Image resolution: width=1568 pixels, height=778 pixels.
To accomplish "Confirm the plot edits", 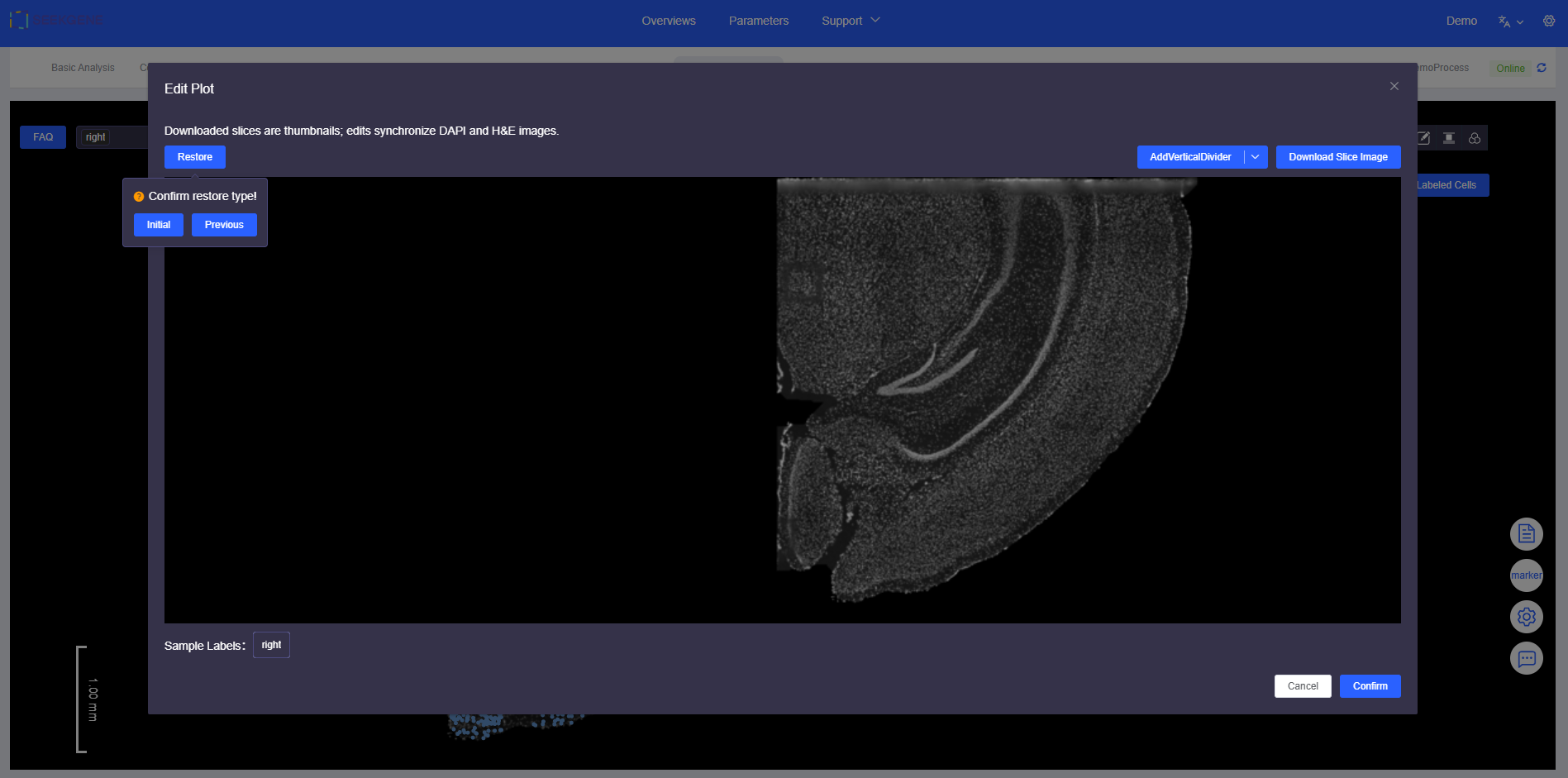I will point(1370,686).
